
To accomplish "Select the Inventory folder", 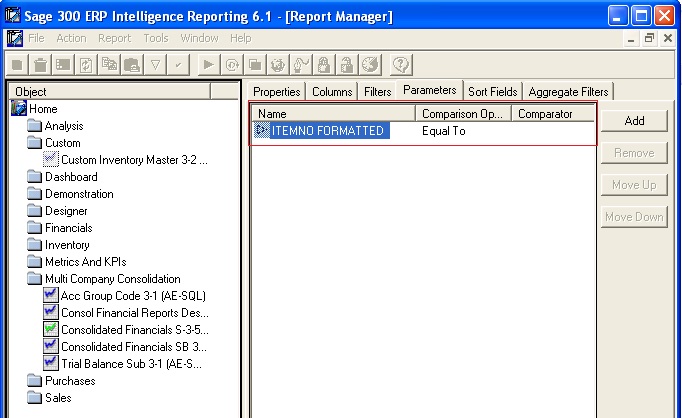I will 67,244.
